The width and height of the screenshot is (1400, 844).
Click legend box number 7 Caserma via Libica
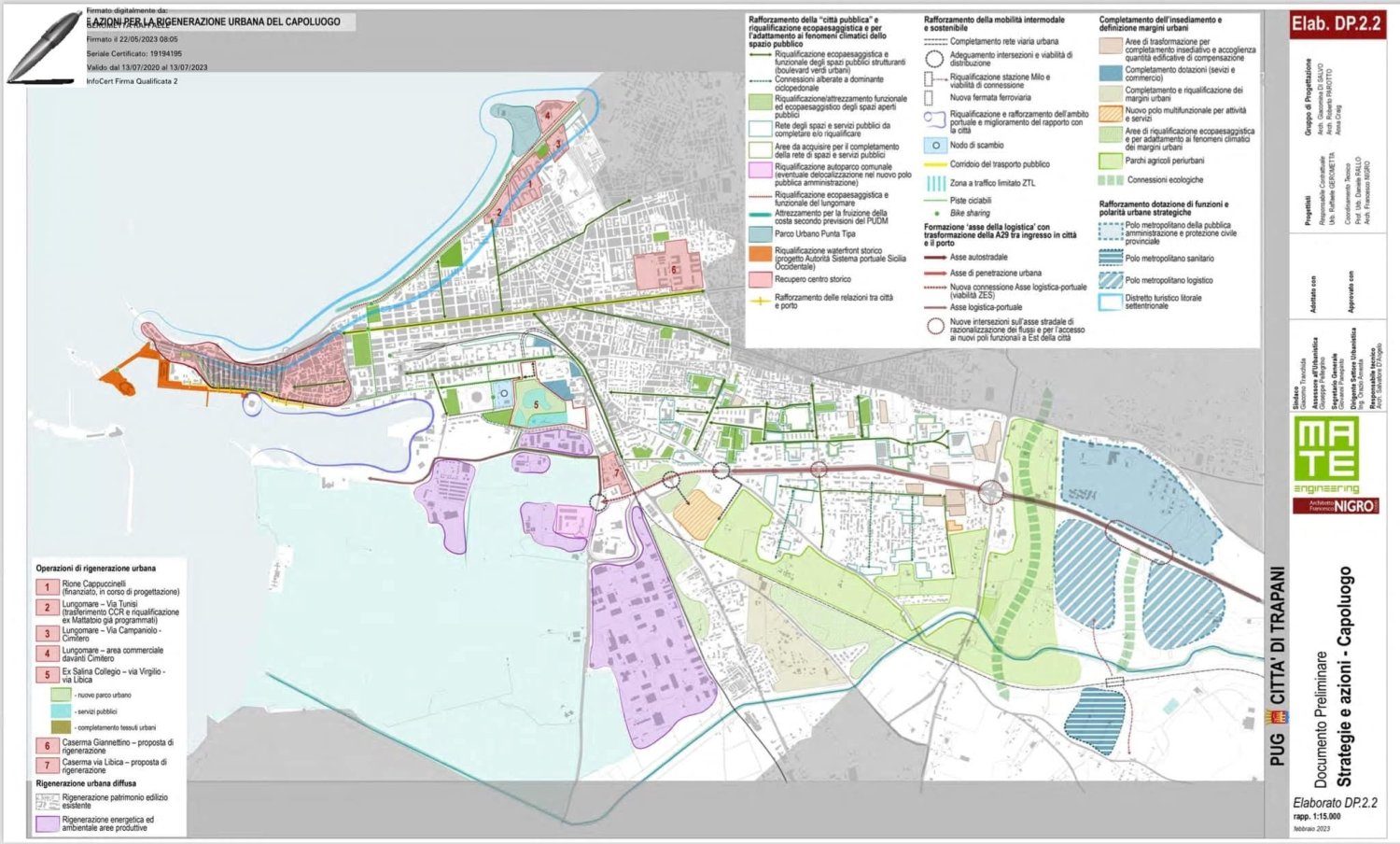[x=48, y=766]
